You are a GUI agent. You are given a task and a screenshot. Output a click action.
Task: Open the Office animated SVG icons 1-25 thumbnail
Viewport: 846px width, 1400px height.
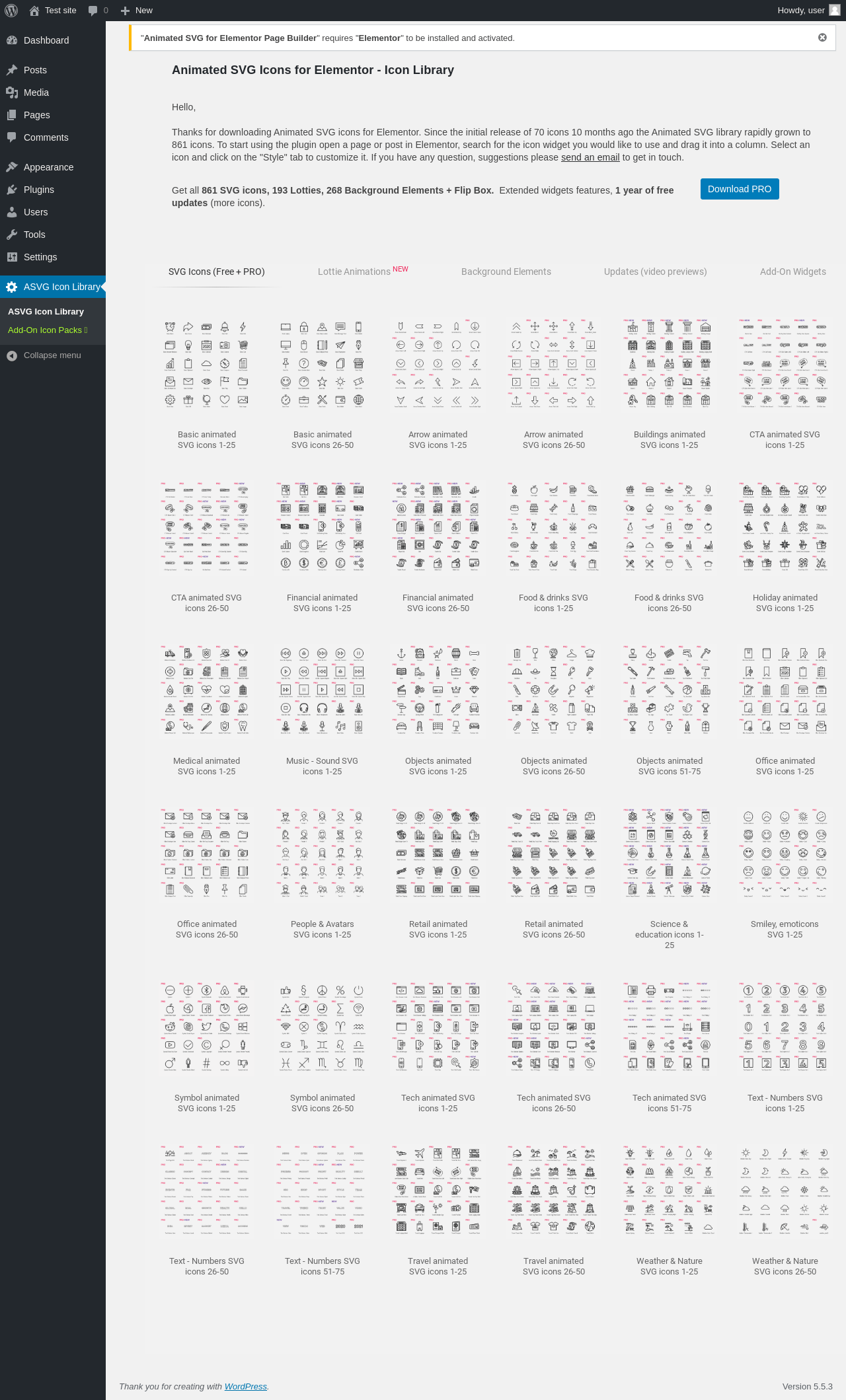click(785, 690)
